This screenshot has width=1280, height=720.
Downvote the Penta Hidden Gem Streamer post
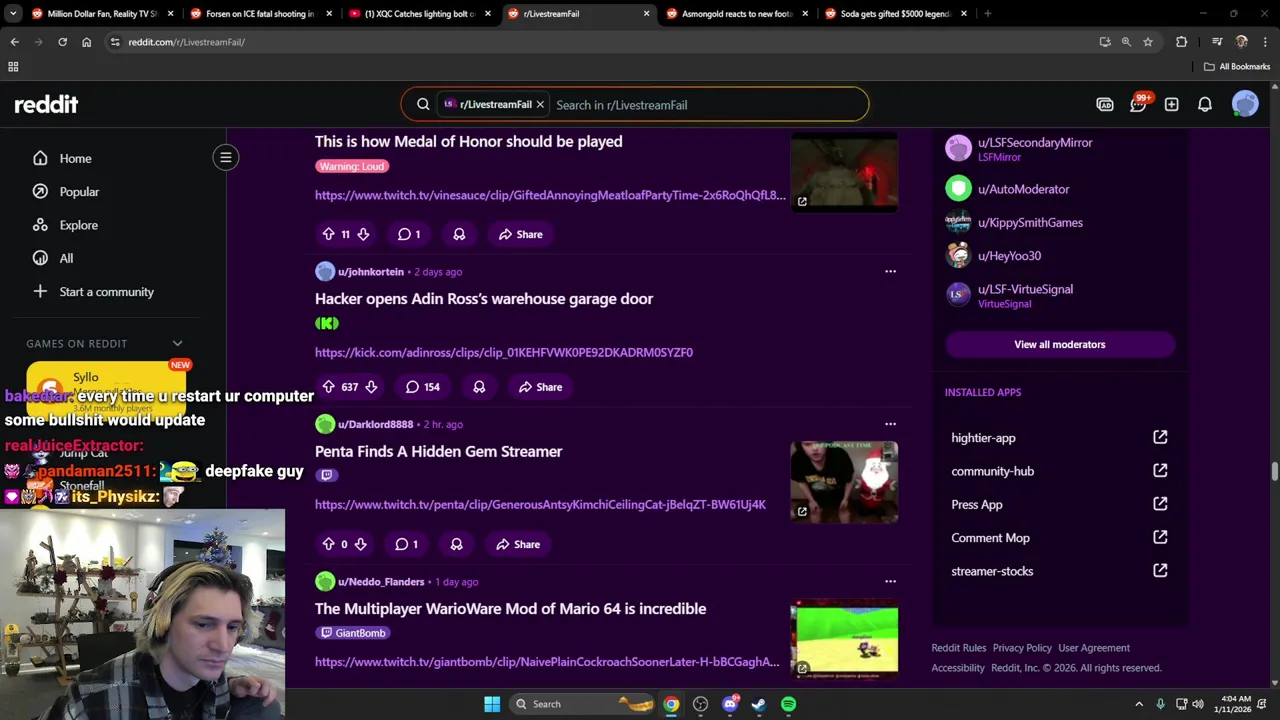(360, 544)
